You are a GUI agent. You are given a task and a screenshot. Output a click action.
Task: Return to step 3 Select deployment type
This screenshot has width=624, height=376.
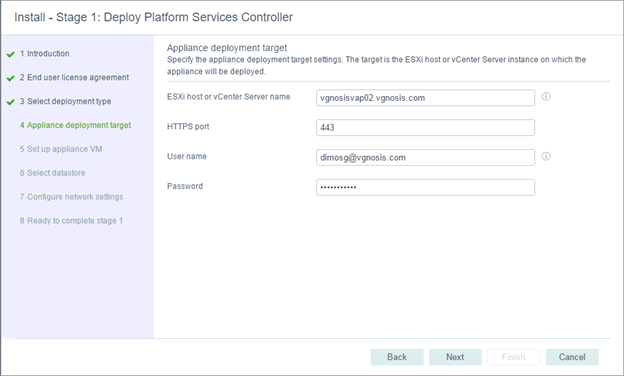[65, 101]
